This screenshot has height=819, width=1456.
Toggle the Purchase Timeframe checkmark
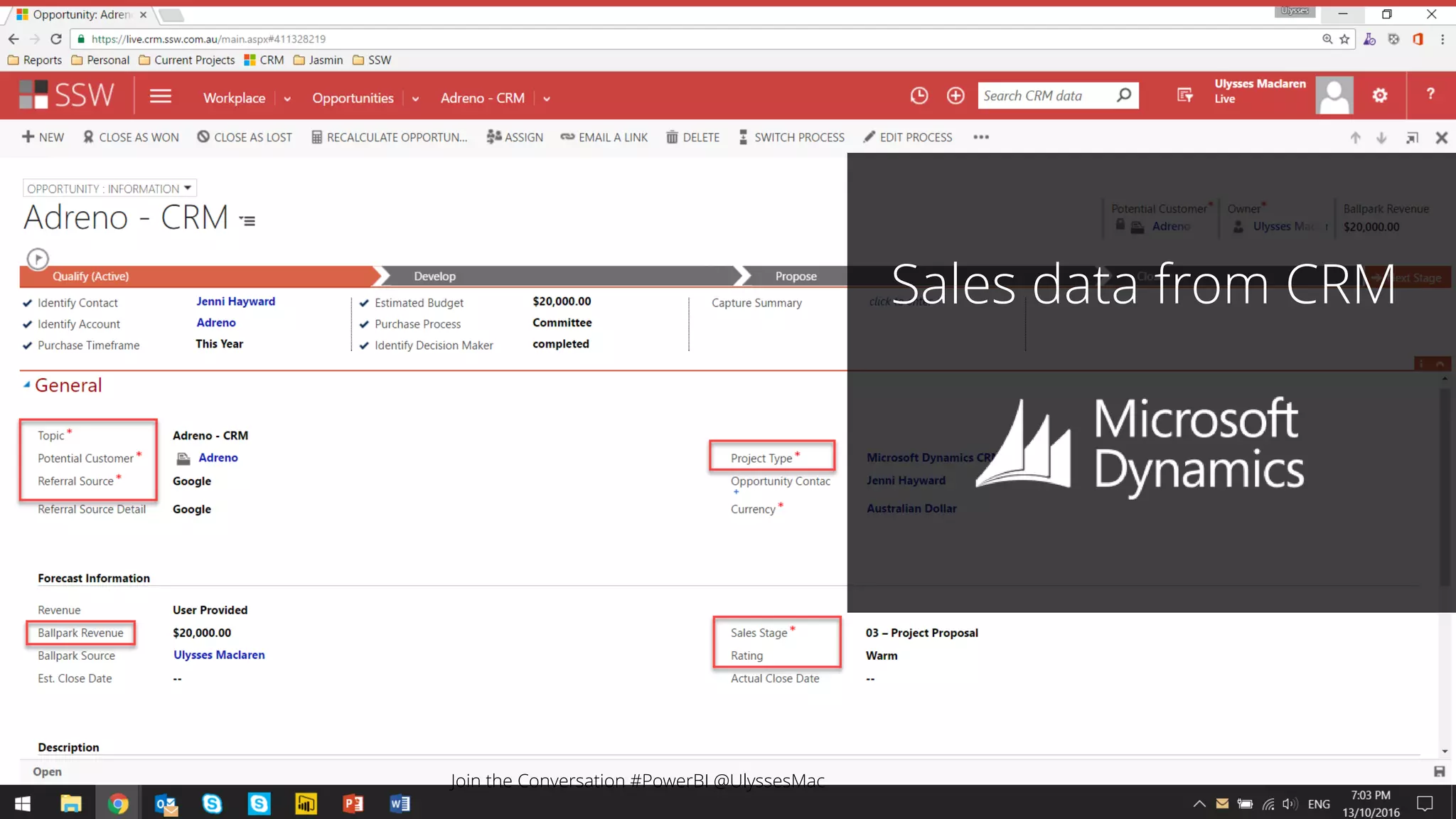27,346
